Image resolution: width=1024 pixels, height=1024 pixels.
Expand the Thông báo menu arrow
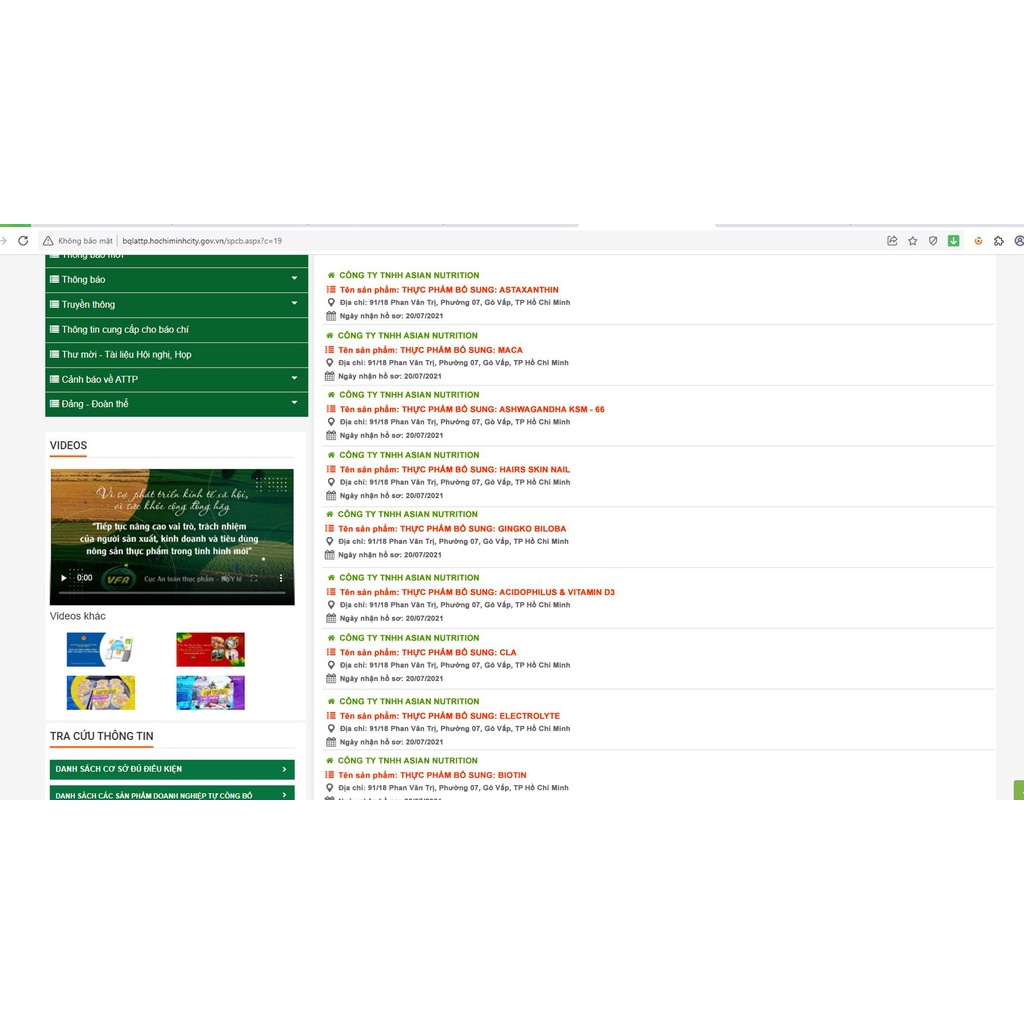295,279
